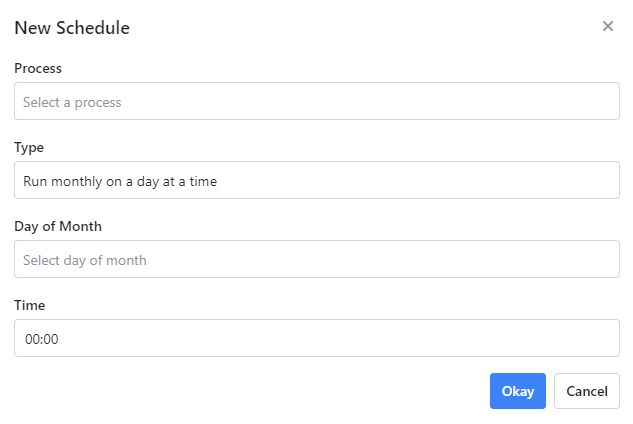This screenshot has height=424, width=633.
Task: Close the New Schedule dialog with X
Action: click(x=607, y=26)
